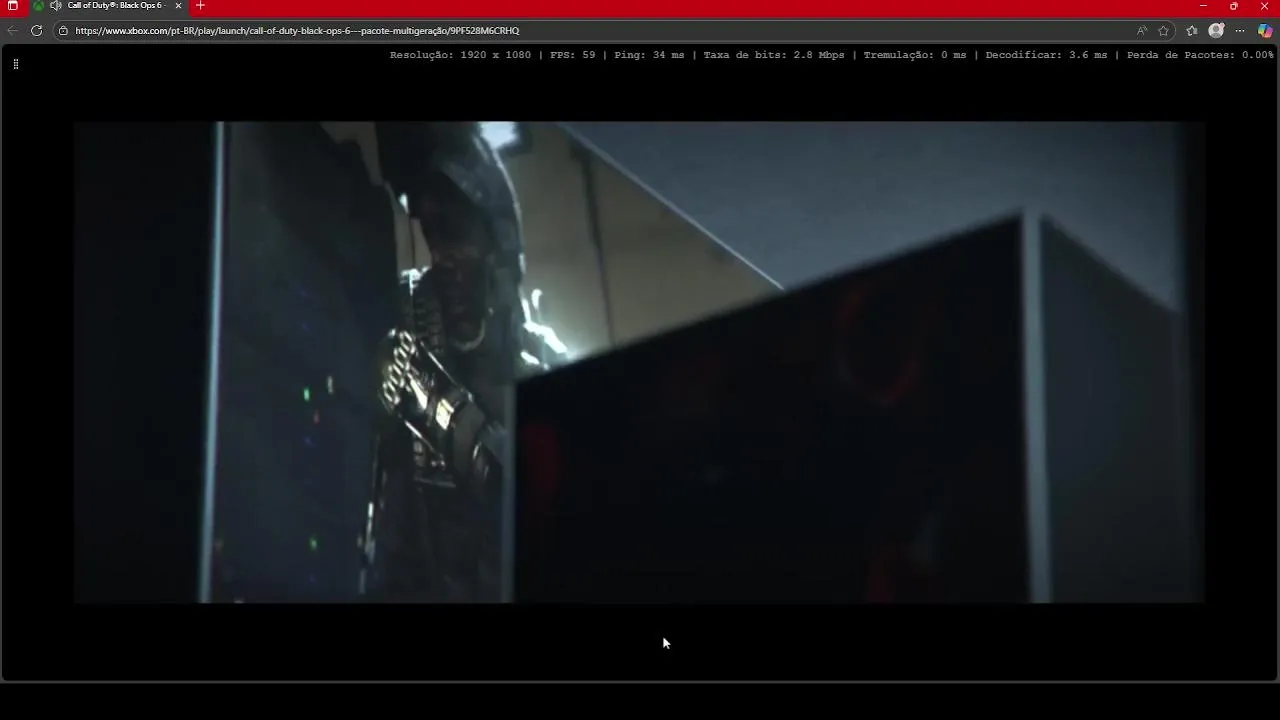Click the Taxa de bits: 2.8 Mbps stat
1280x720 pixels.
774,55
